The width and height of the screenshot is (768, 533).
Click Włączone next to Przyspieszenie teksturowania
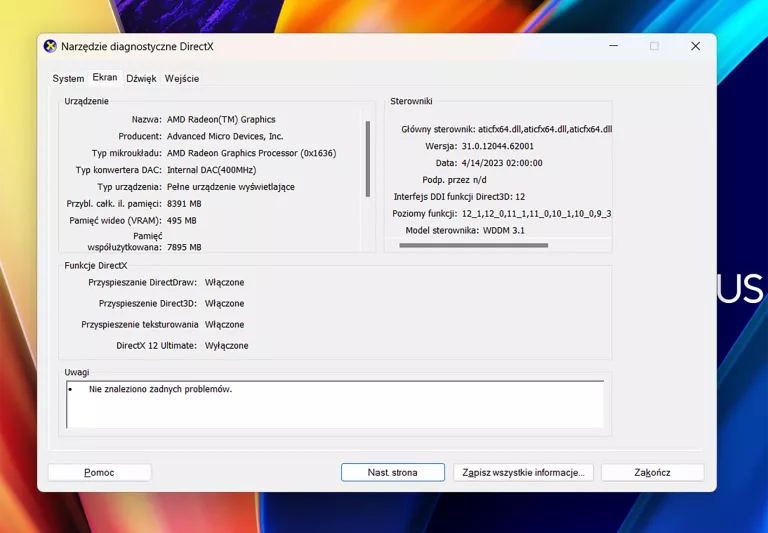pos(224,325)
